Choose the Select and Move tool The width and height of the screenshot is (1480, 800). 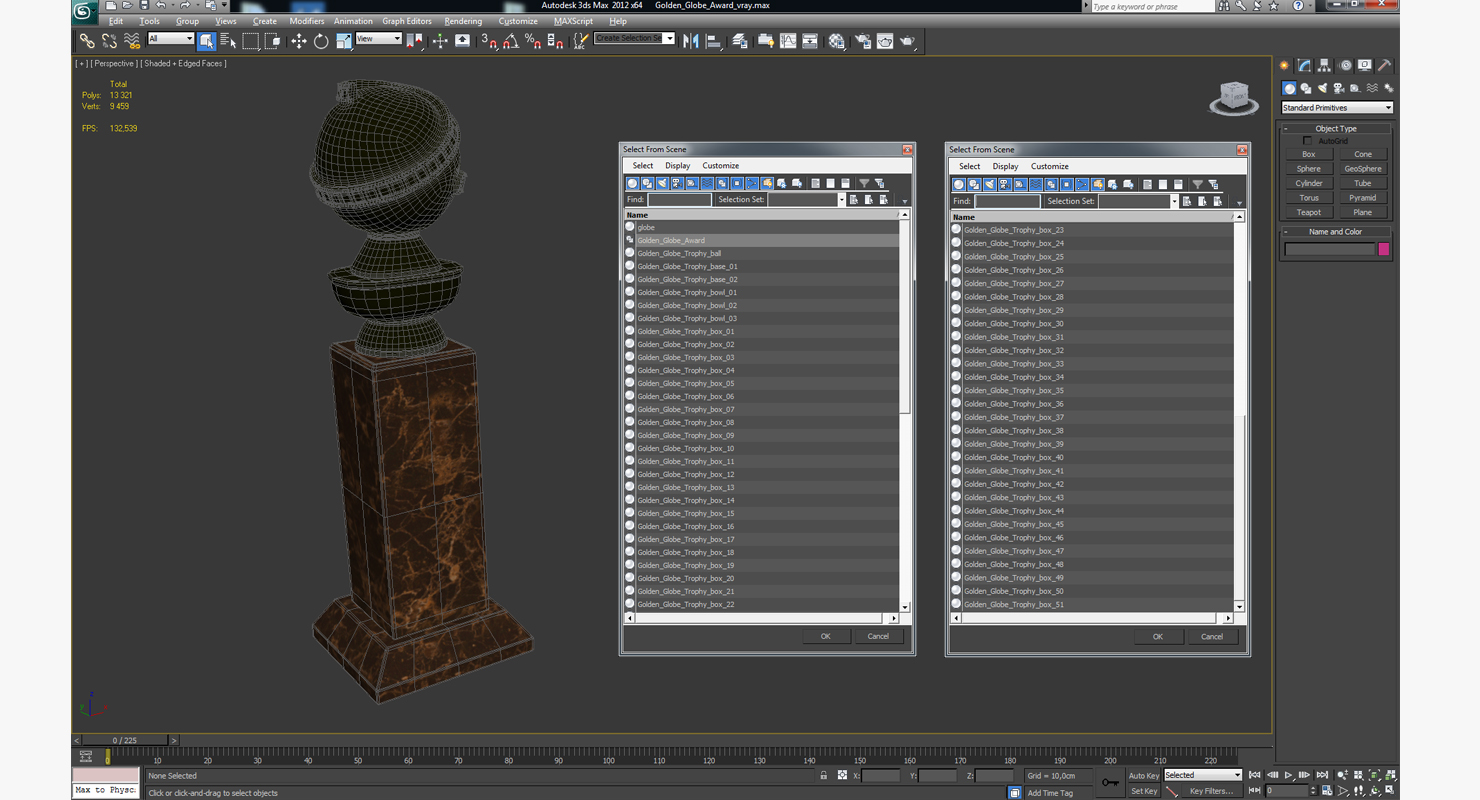pyautogui.click(x=298, y=41)
